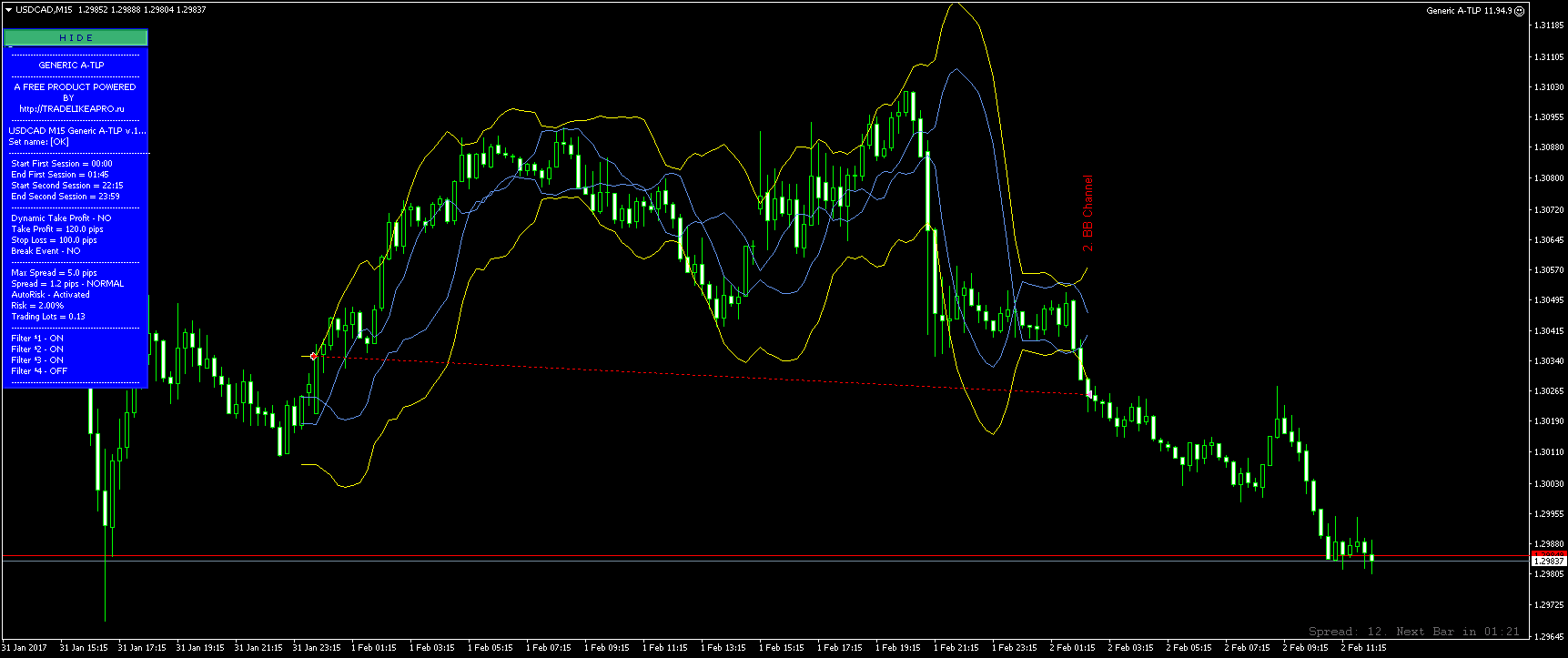
Task: Click the 1 Feb 23:15 time label
Action: (1015, 648)
